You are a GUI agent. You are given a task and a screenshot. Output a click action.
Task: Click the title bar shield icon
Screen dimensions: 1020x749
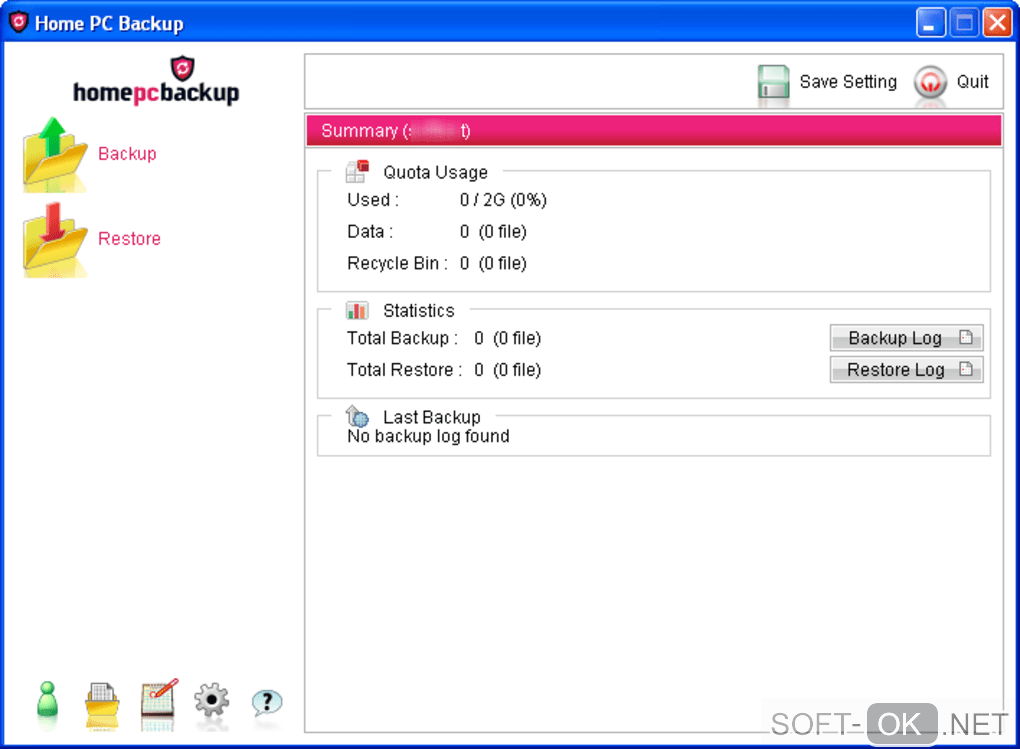coord(19,22)
